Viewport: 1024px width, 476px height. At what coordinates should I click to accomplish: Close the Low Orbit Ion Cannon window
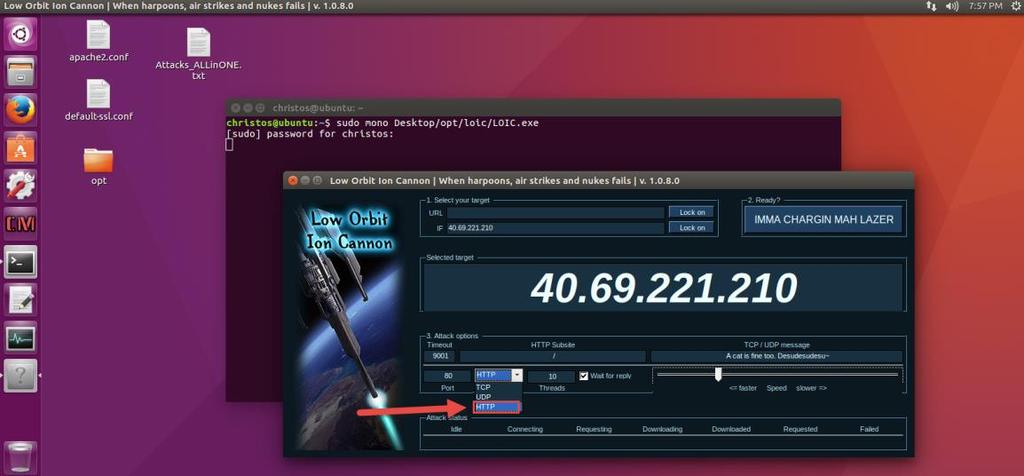[x=293, y=180]
